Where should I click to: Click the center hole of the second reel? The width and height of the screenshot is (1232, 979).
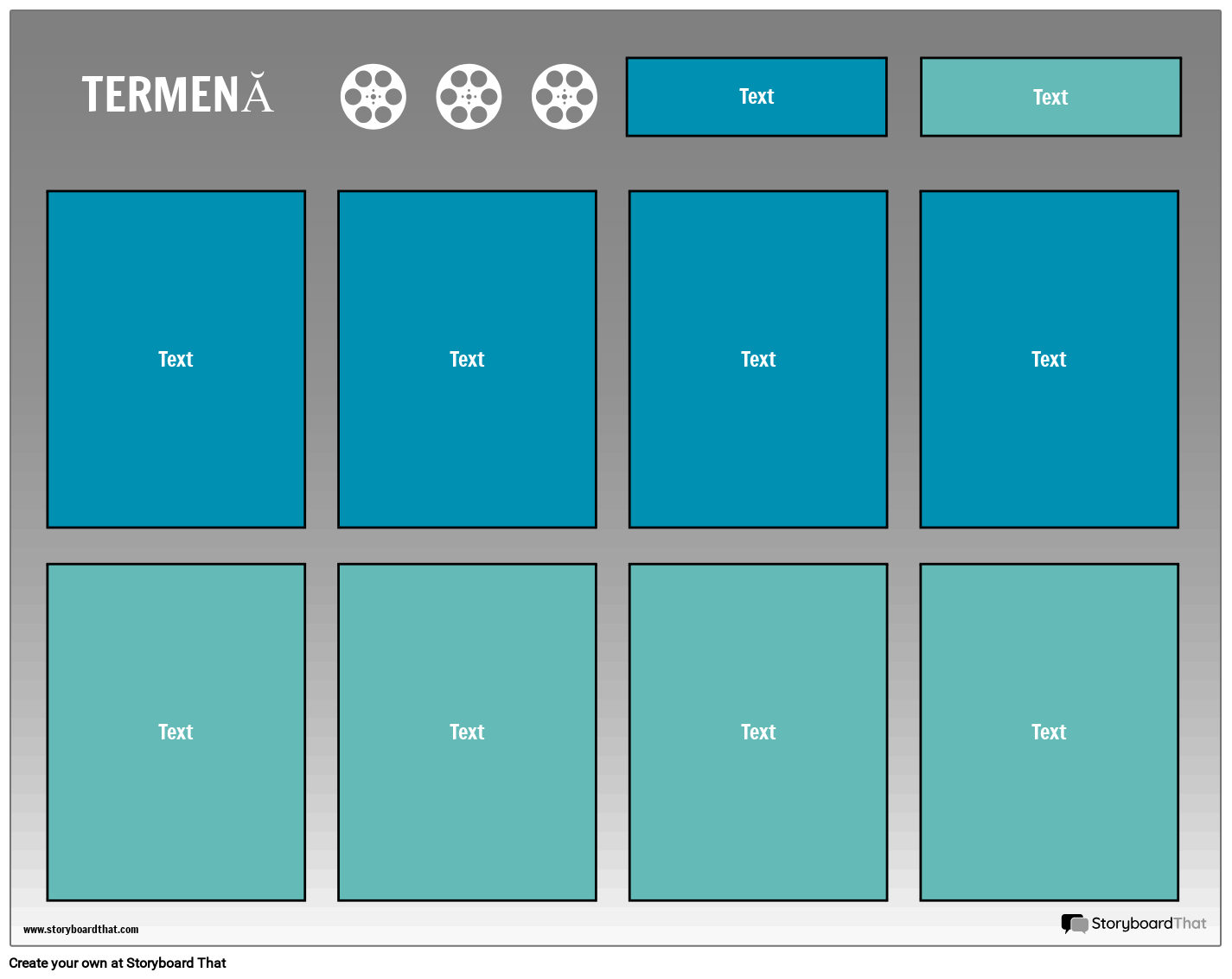[469, 96]
